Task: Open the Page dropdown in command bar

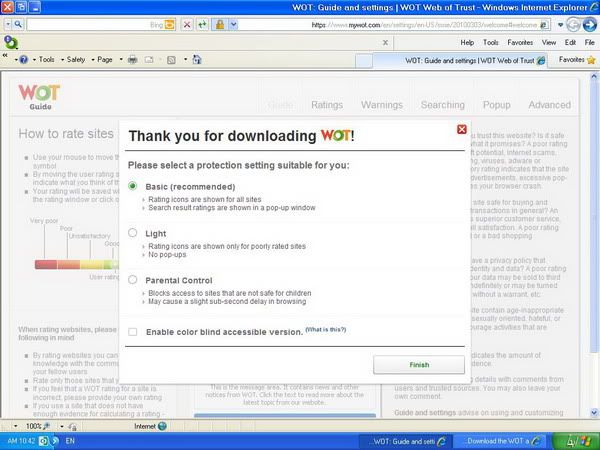Action: 93,60
